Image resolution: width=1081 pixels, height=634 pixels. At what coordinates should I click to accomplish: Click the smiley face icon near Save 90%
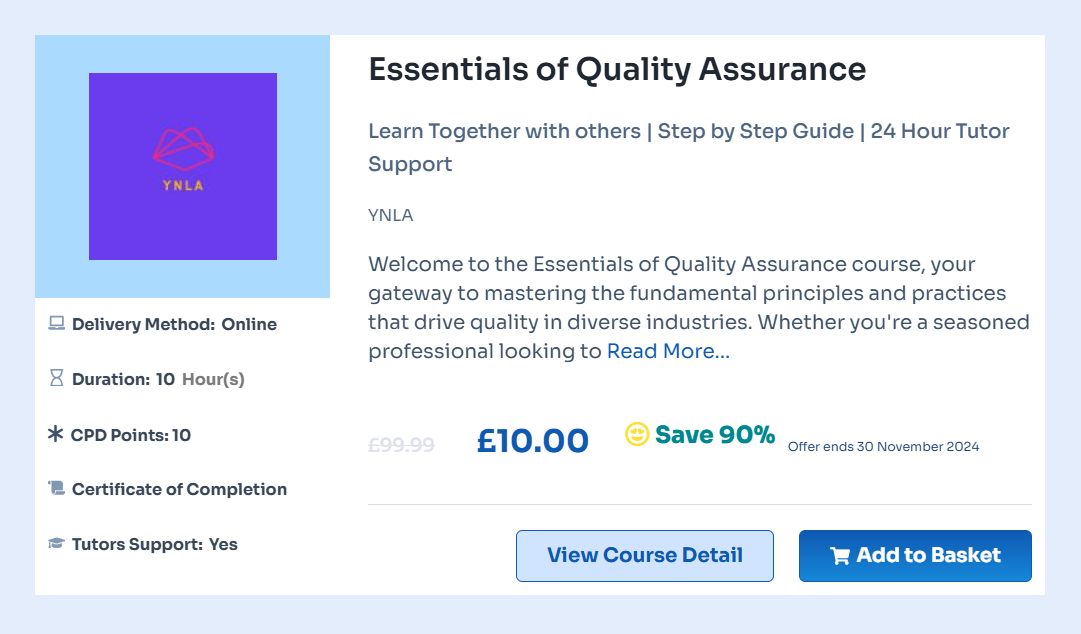tap(637, 434)
